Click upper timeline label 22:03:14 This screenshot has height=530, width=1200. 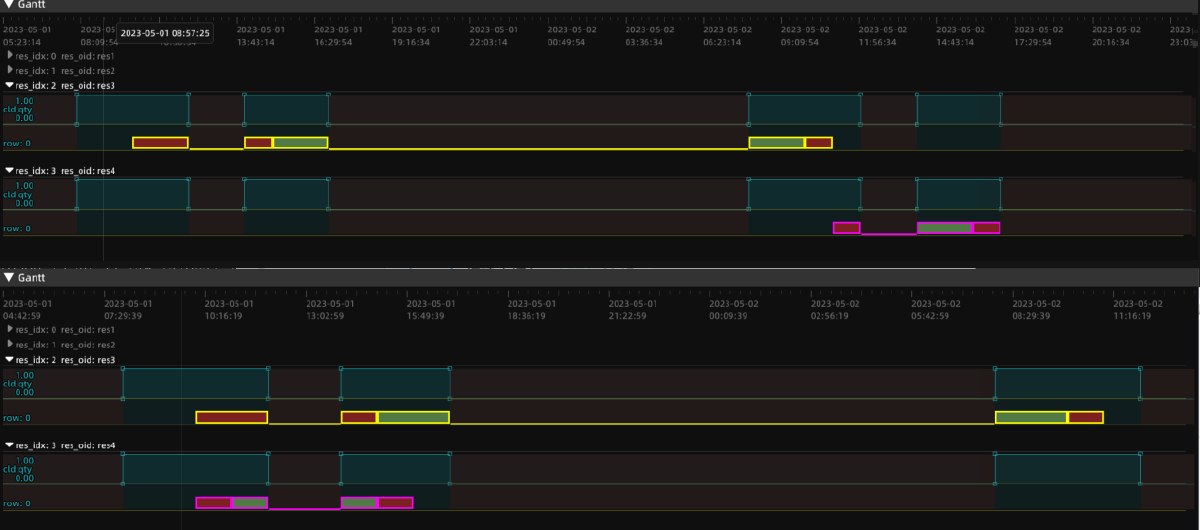coord(488,43)
